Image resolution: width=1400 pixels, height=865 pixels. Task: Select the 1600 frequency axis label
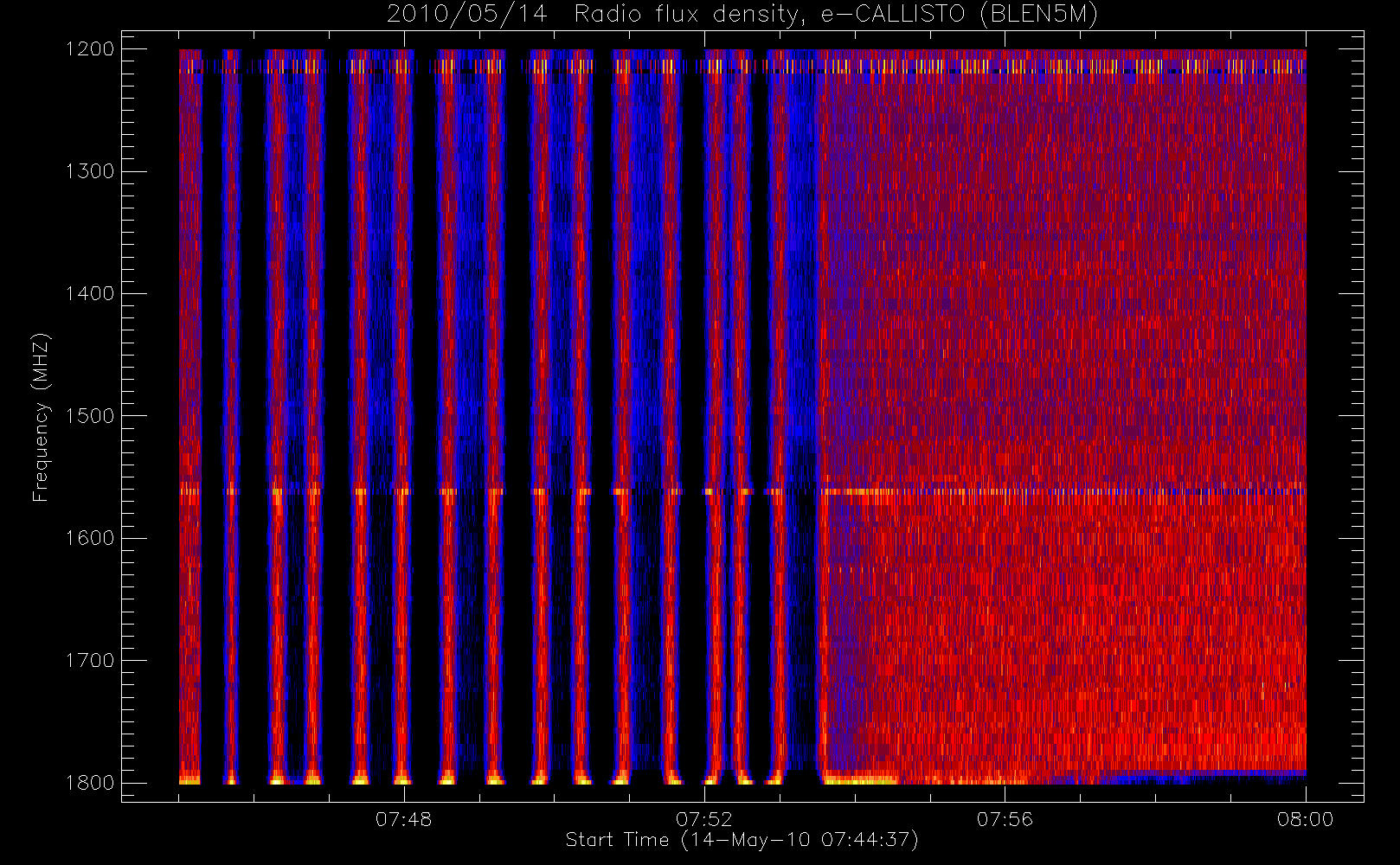coord(91,538)
